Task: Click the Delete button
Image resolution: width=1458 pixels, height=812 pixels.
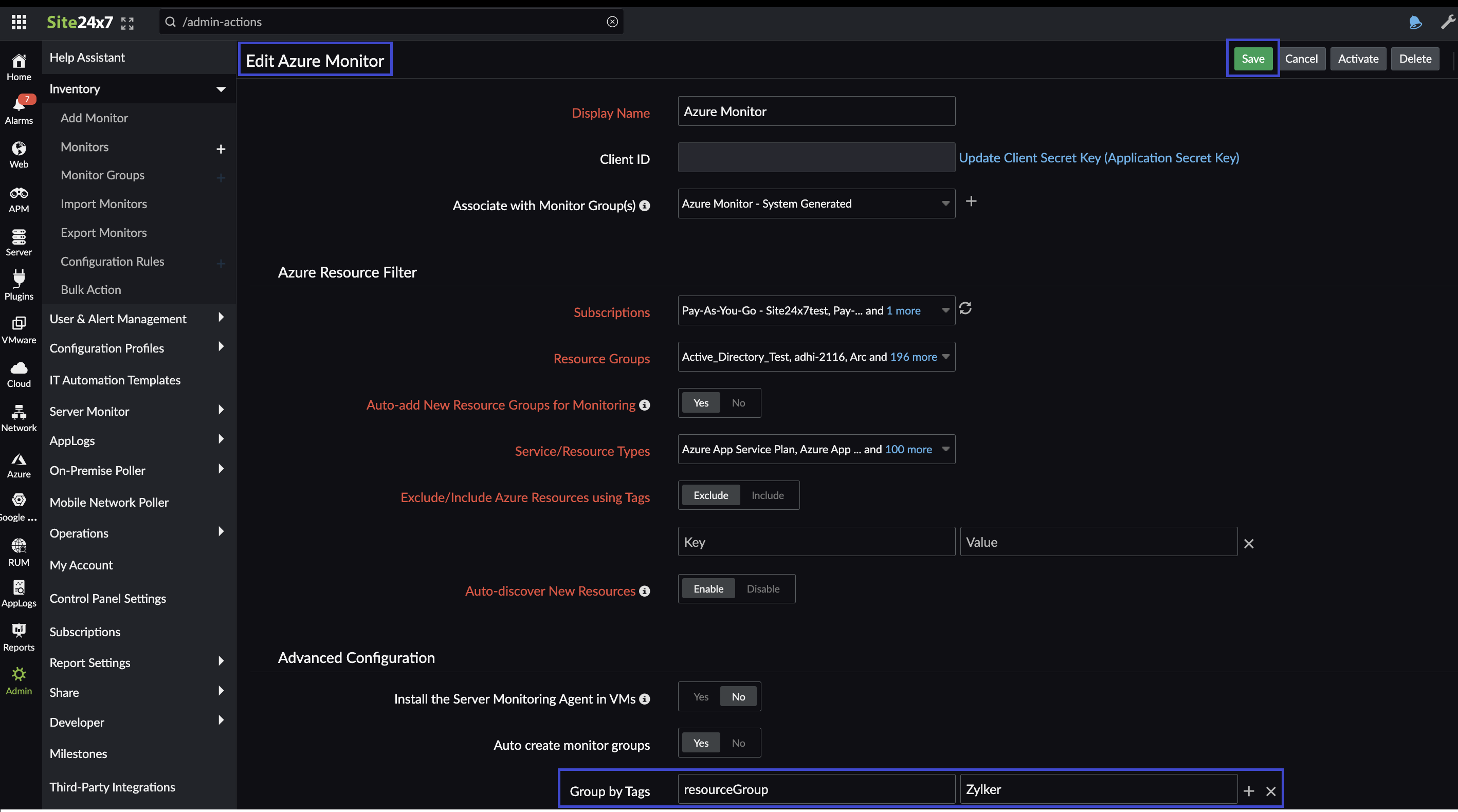Action: click(x=1415, y=59)
